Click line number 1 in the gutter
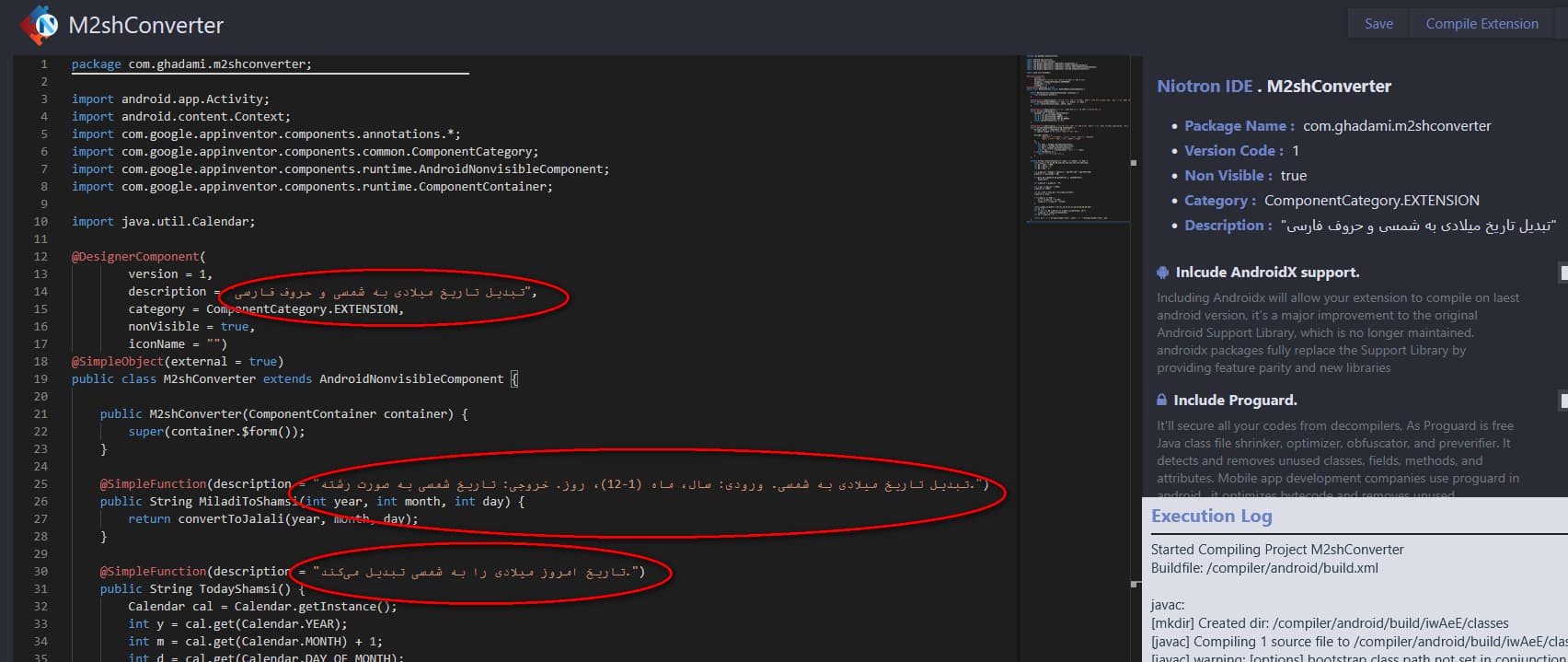Screen dimensions: 1568x662 (43, 64)
